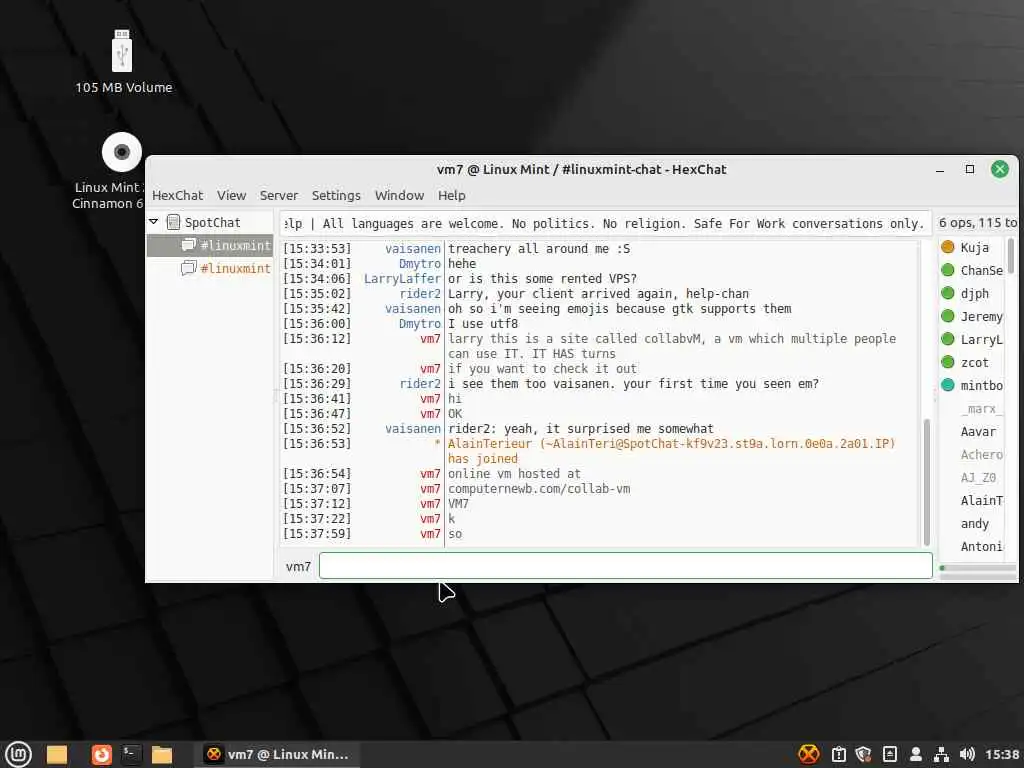This screenshot has height=768, width=1024.
Task: Click the vm7 nickname button
Action: click(298, 566)
